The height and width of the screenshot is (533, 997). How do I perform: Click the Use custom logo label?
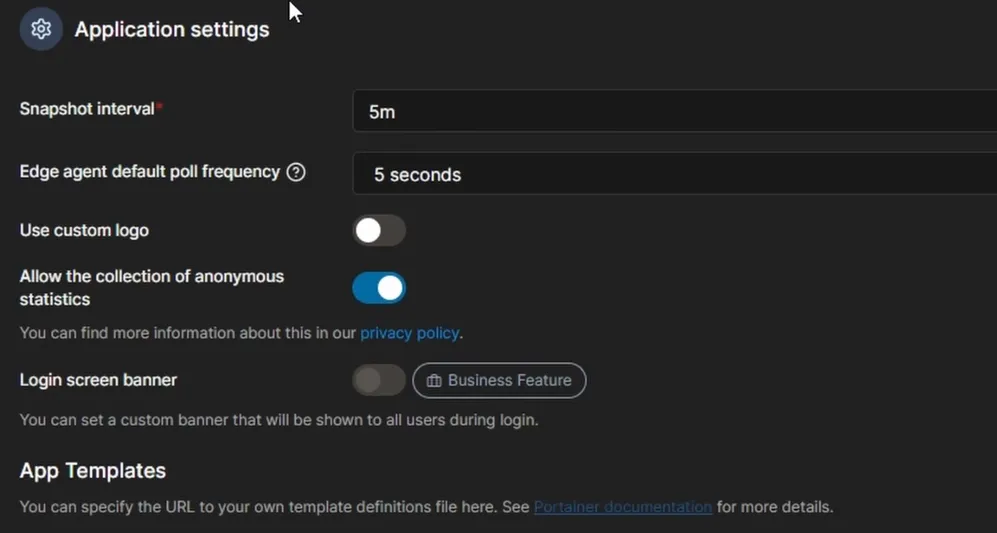pyautogui.click(x=84, y=230)
